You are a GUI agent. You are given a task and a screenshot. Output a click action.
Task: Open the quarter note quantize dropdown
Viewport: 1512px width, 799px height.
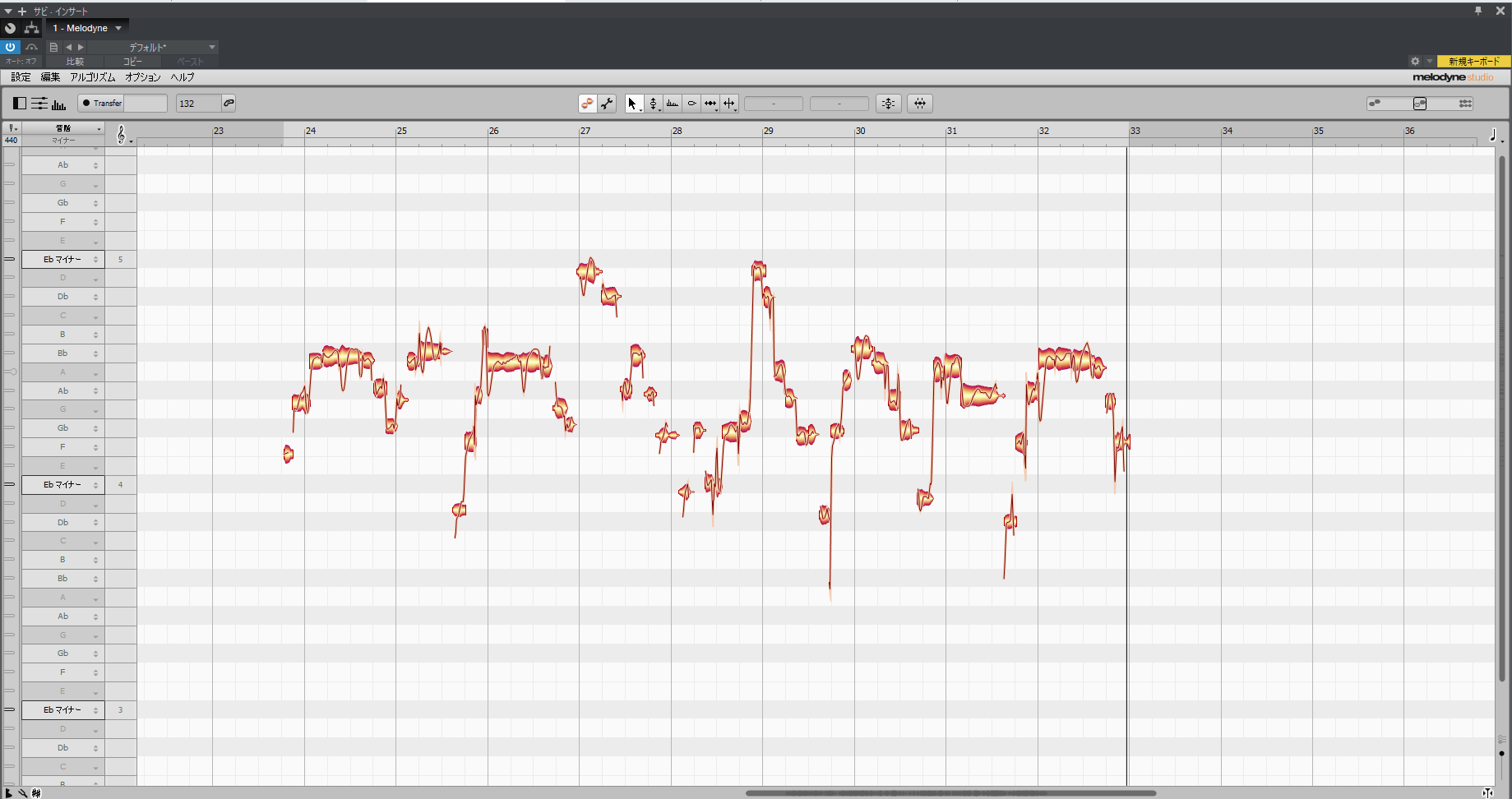click(x=1496, y=135)
